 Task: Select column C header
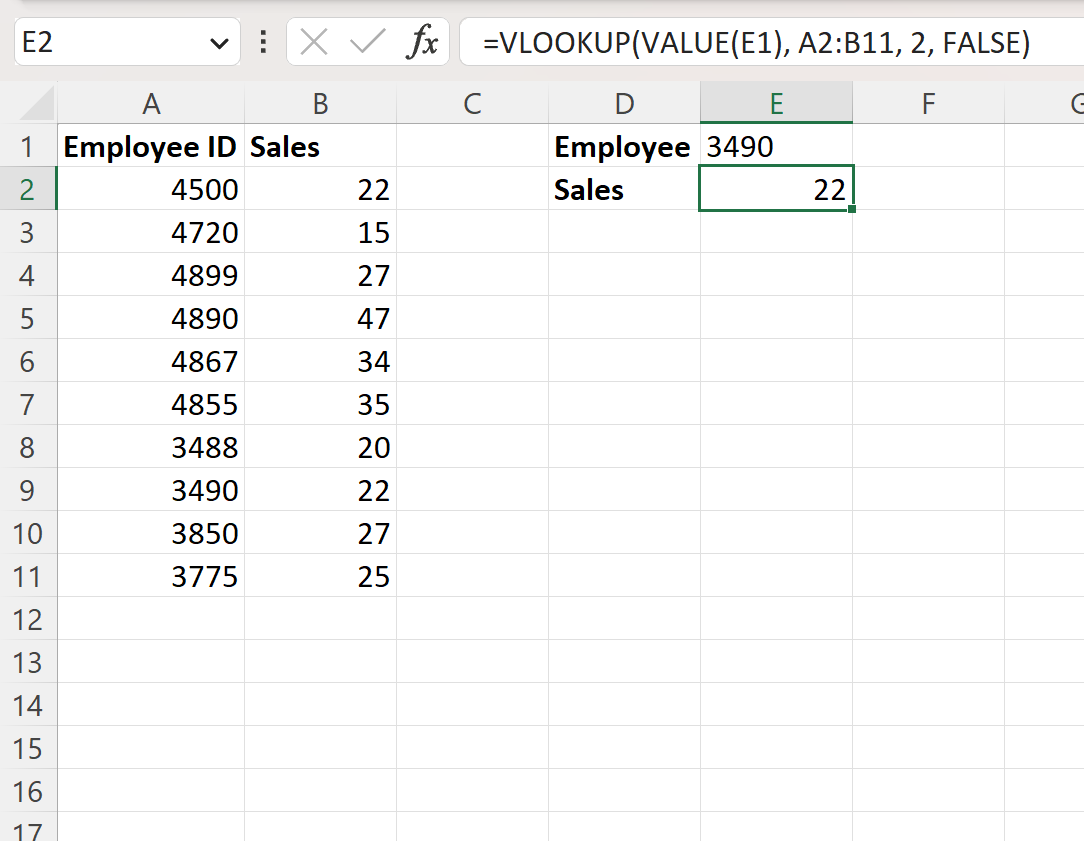pyautogui.click(x=472, y=104)
